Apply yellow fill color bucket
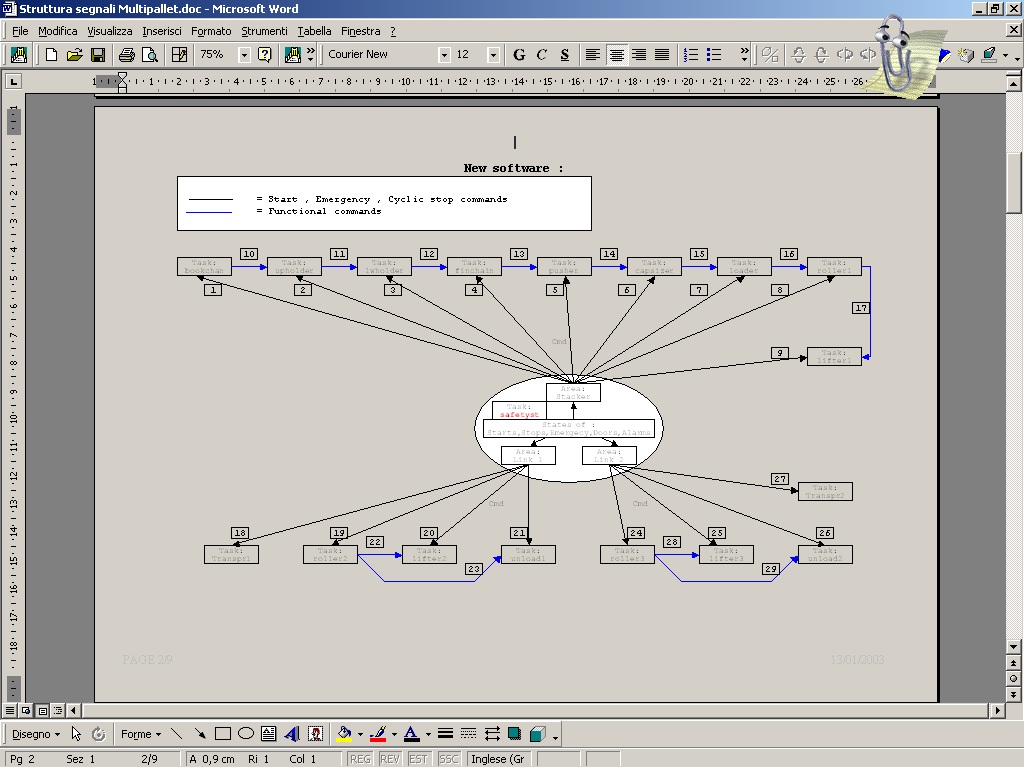This screenshot has width=1024, height=768. coord(344,734)
